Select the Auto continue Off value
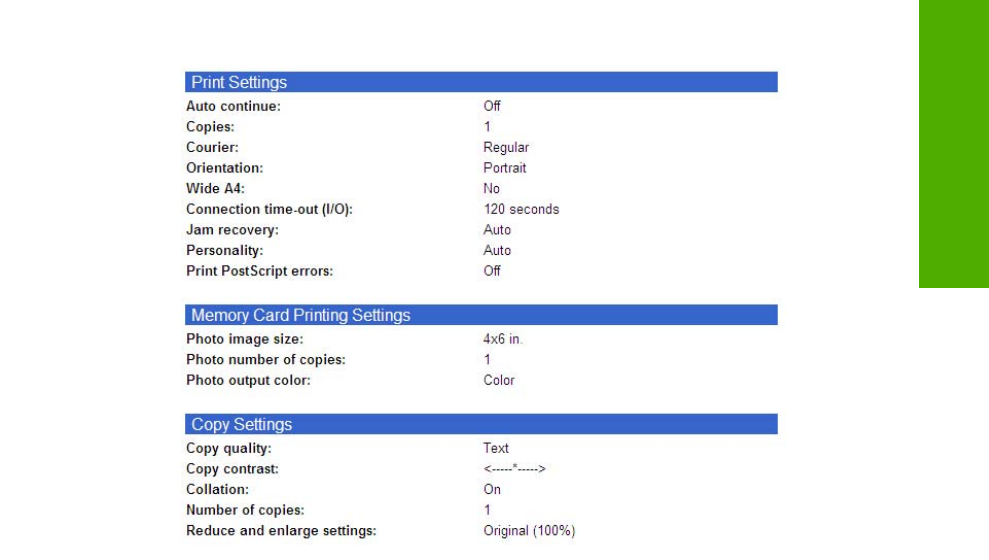The width and height of the screenshot is (989, 560). coord(491,106)
